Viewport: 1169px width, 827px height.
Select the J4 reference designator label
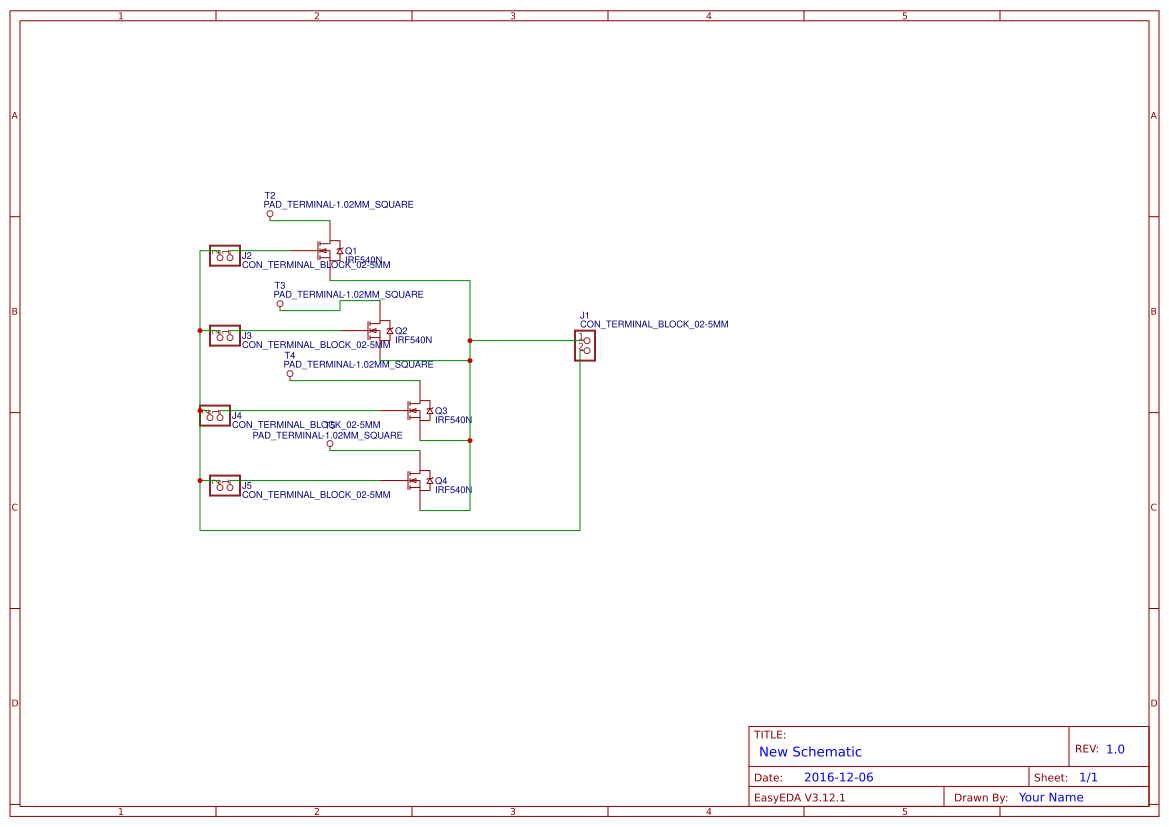pos(236,415)
